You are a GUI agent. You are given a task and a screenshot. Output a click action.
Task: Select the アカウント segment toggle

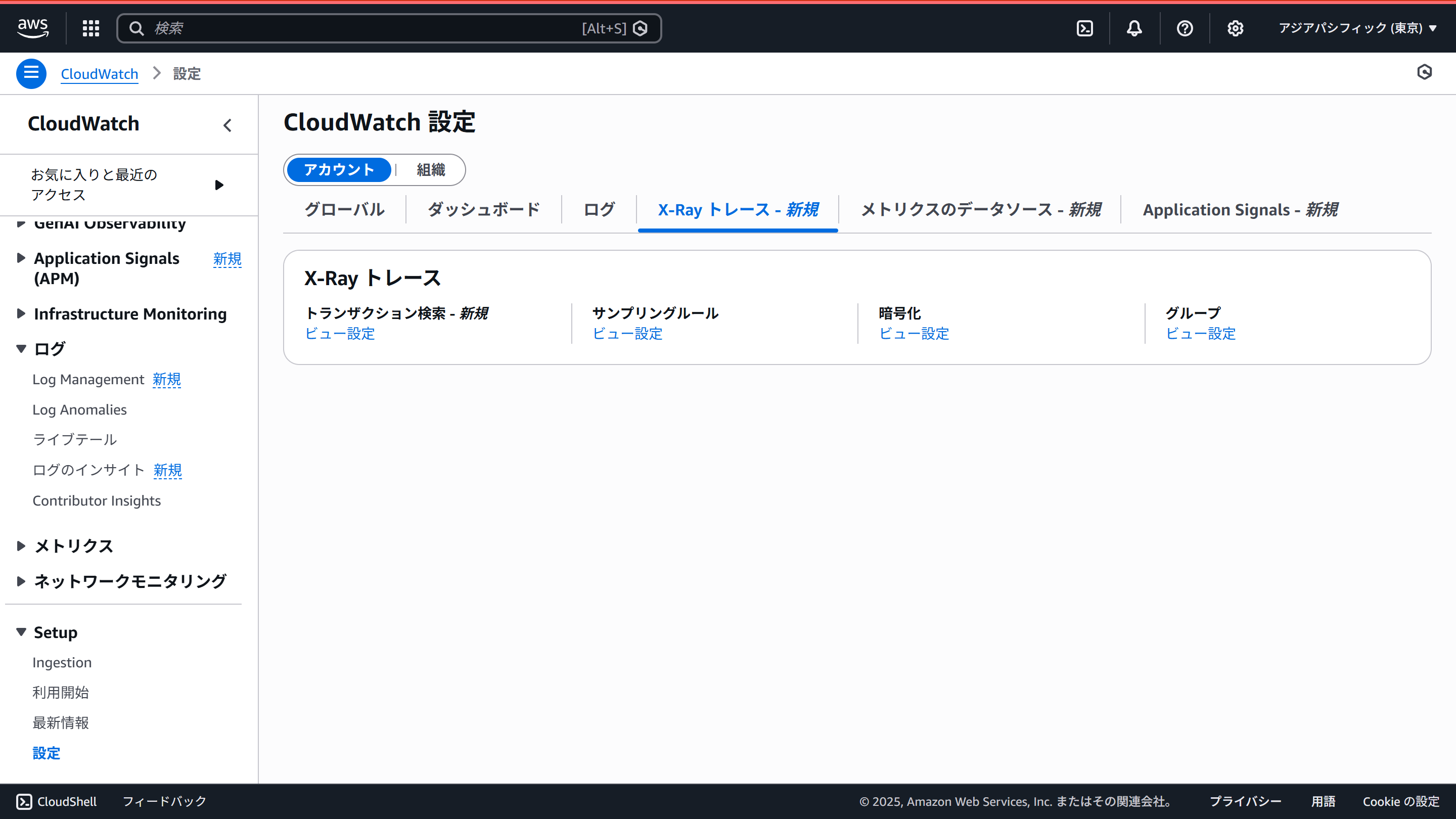(339, 169)
